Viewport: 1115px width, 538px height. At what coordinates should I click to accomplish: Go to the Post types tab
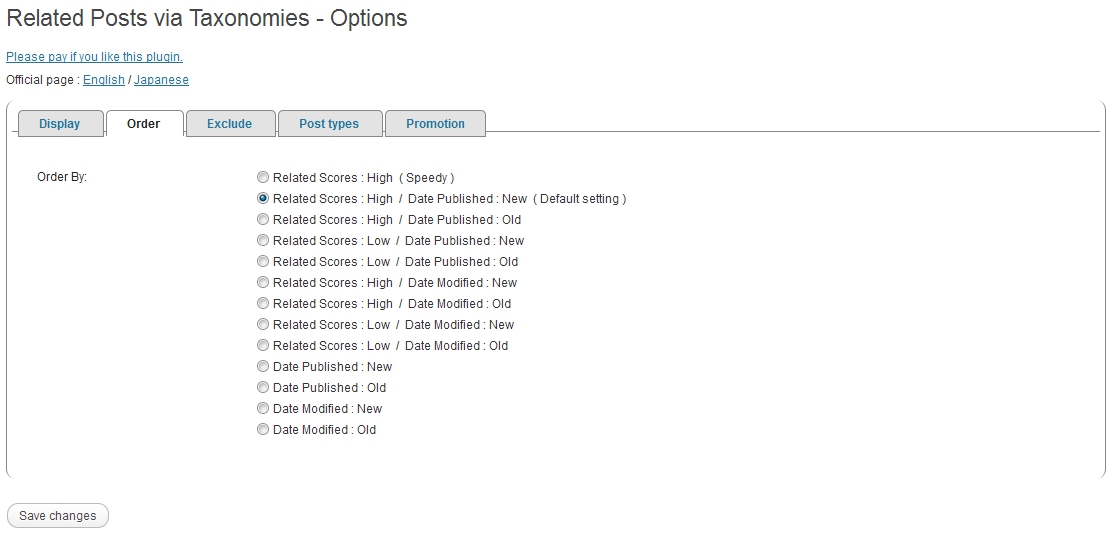coord(329,124)
